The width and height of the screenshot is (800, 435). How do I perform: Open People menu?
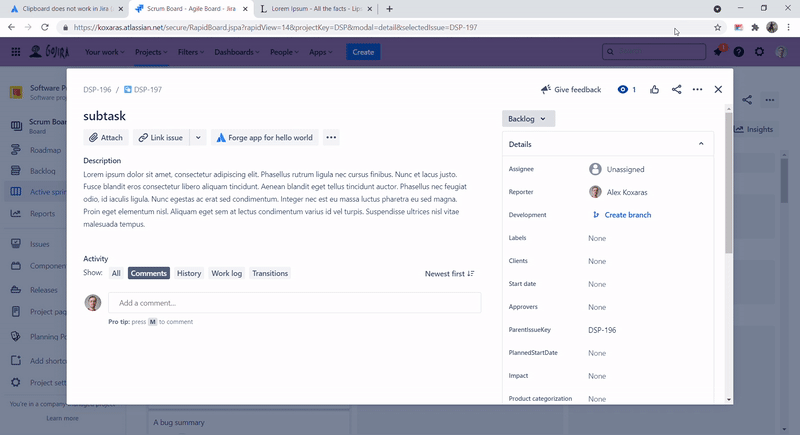(x=284, y=52)
